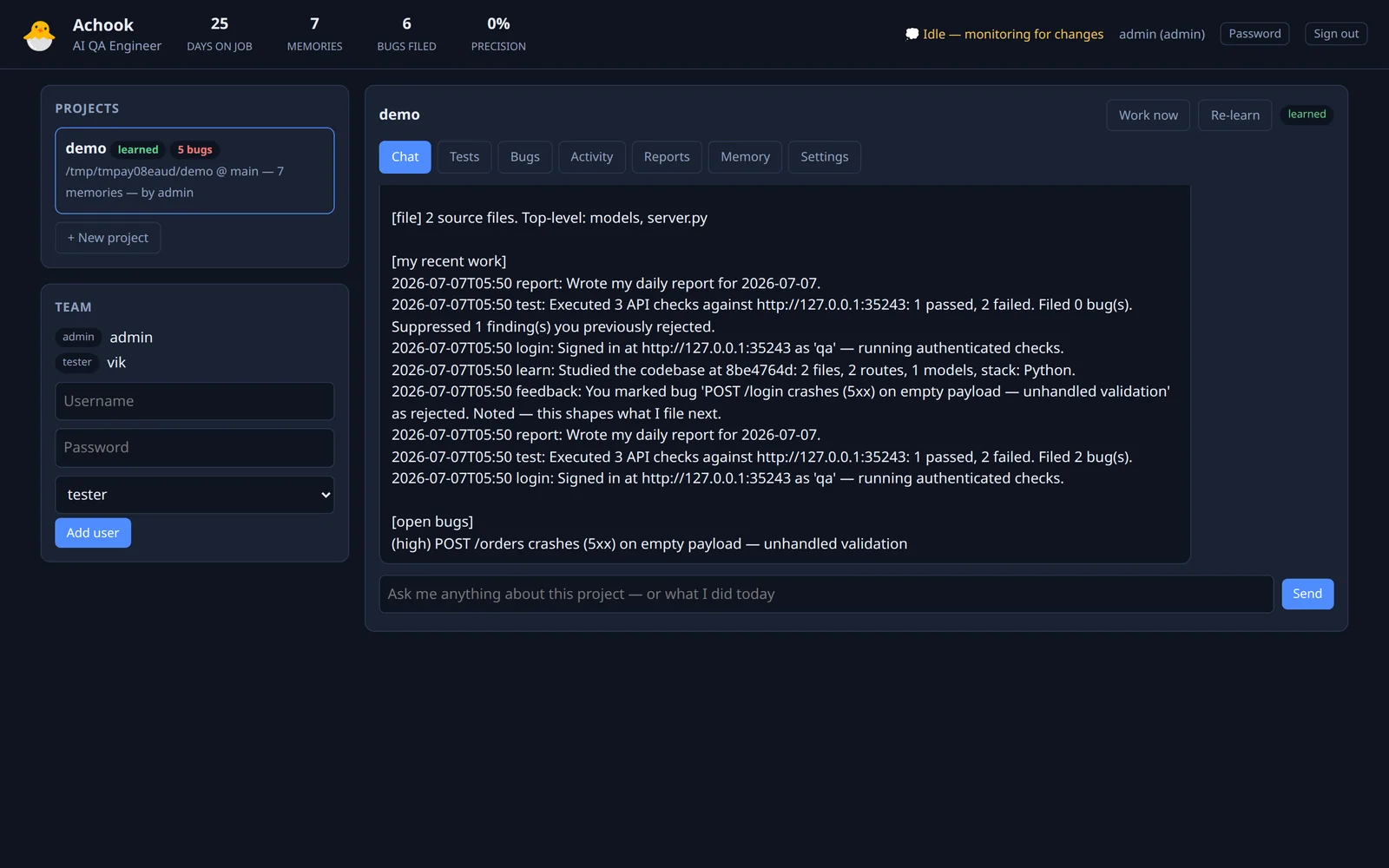Image resolution: width=1389 pixels, height=868 pixels.
Task: Click the '7 MEMORIES' stat
Action: click(x=314, y=34)
